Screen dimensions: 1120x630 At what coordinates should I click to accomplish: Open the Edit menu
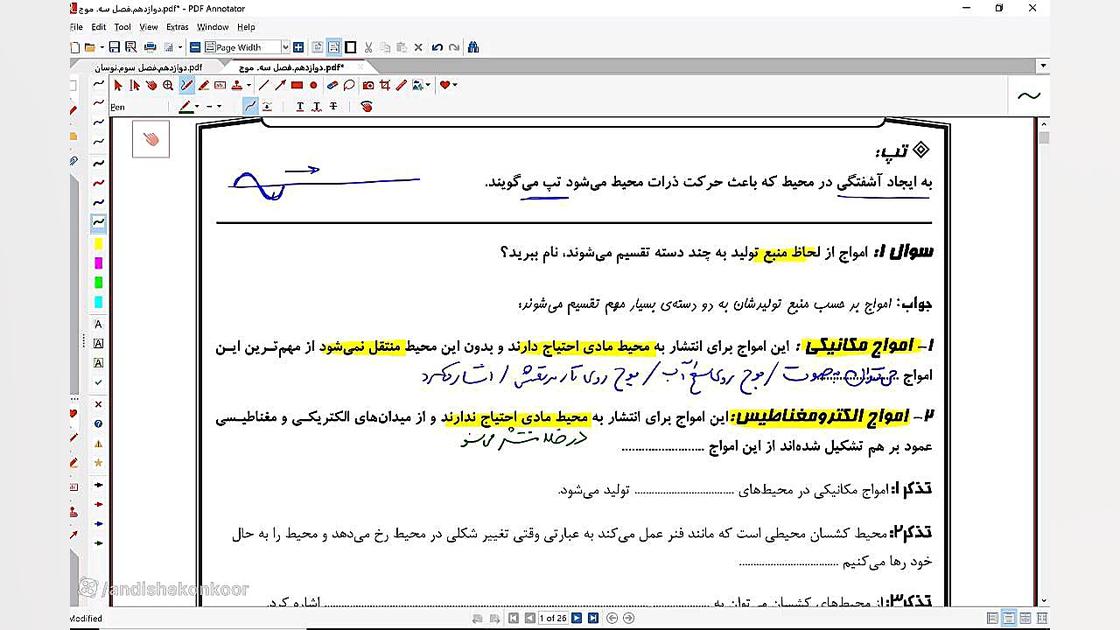[x=99, y=27]
